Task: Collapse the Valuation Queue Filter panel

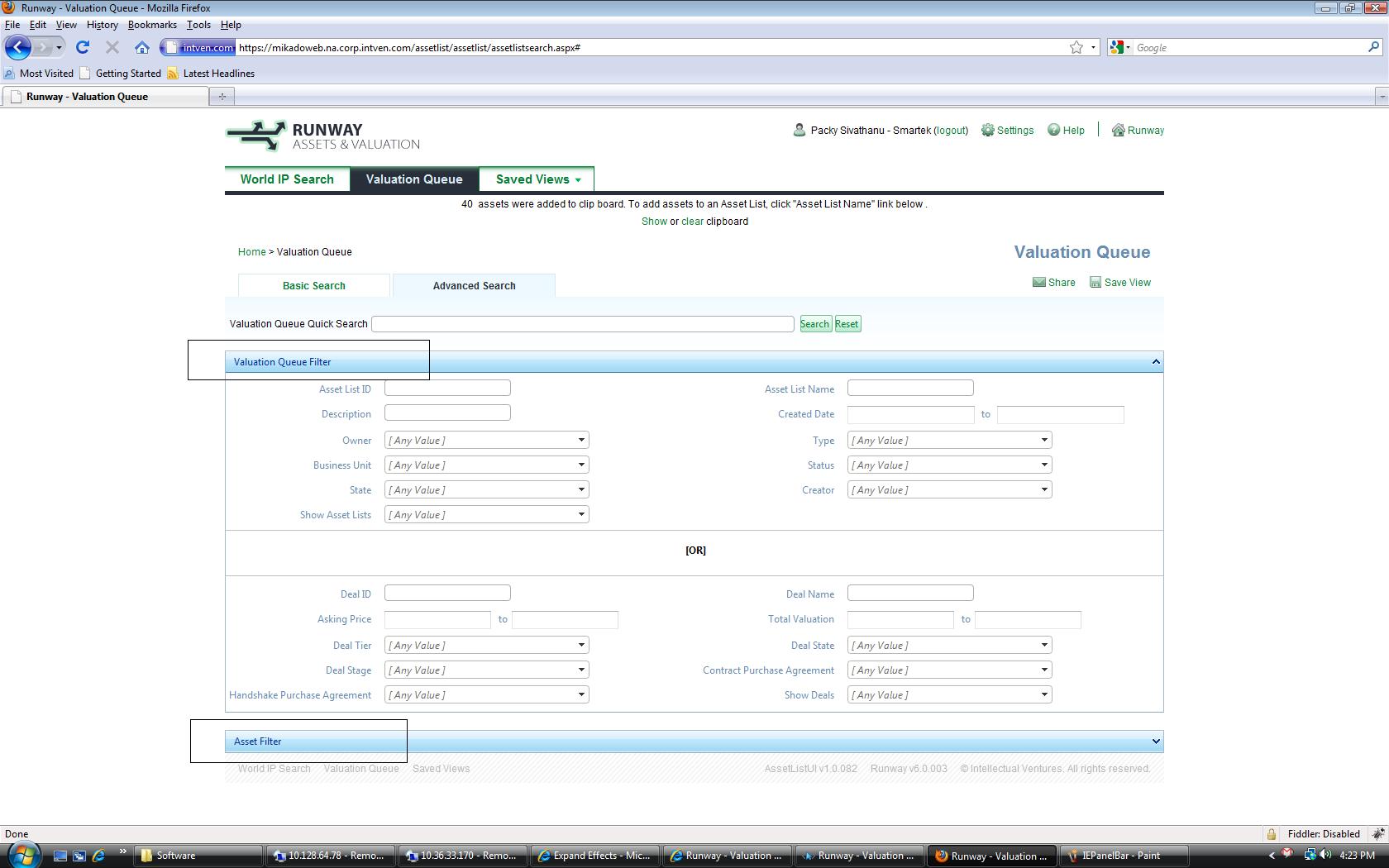Action: [x=1156, y=361]
